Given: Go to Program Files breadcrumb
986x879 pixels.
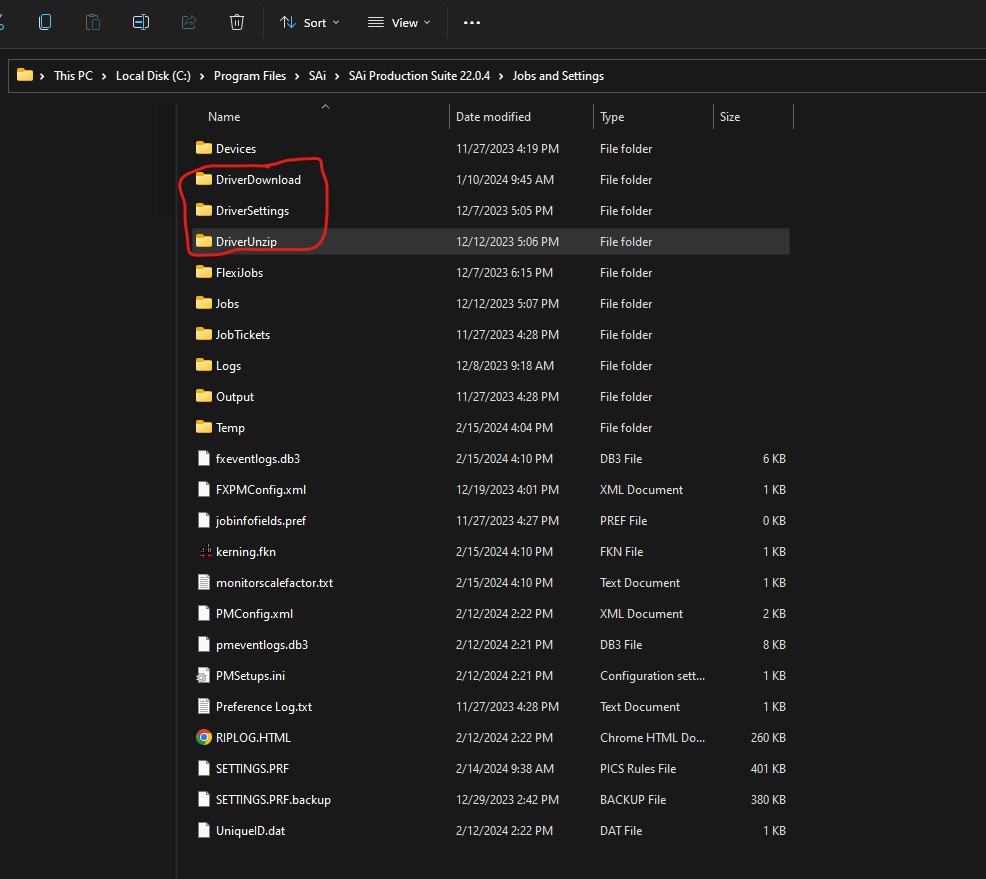Looking at the screenshot, I should [250, 76].
